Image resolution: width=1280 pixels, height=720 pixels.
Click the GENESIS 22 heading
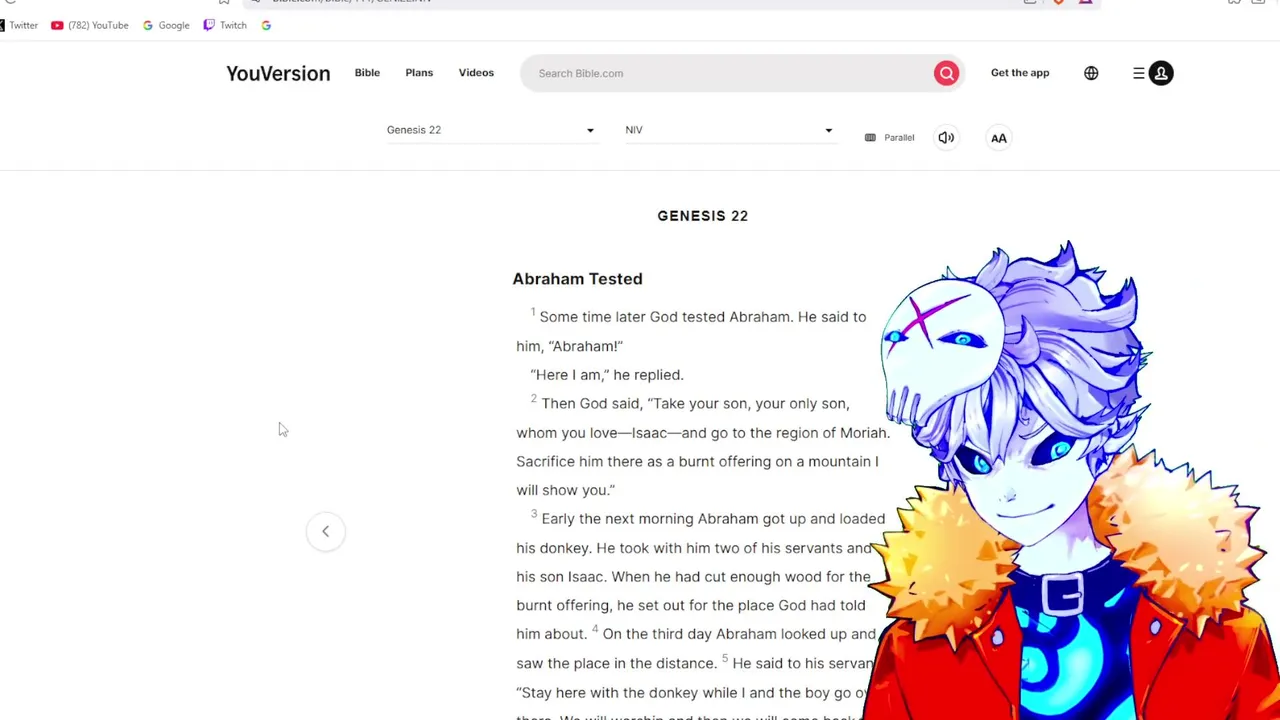703,216
